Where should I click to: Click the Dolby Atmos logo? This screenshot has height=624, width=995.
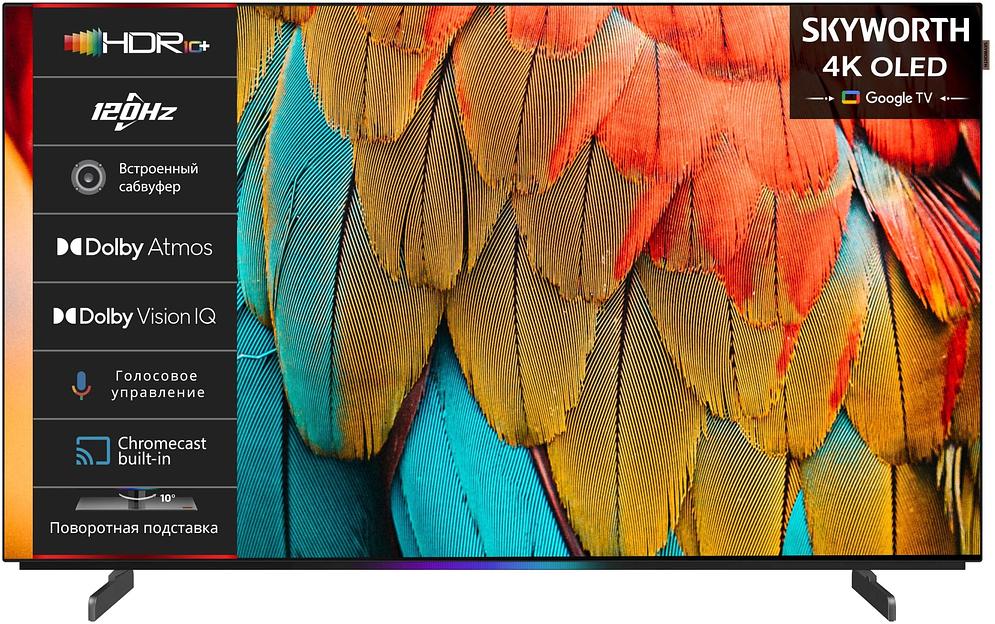pyautogui.click(x=135, y=247)
